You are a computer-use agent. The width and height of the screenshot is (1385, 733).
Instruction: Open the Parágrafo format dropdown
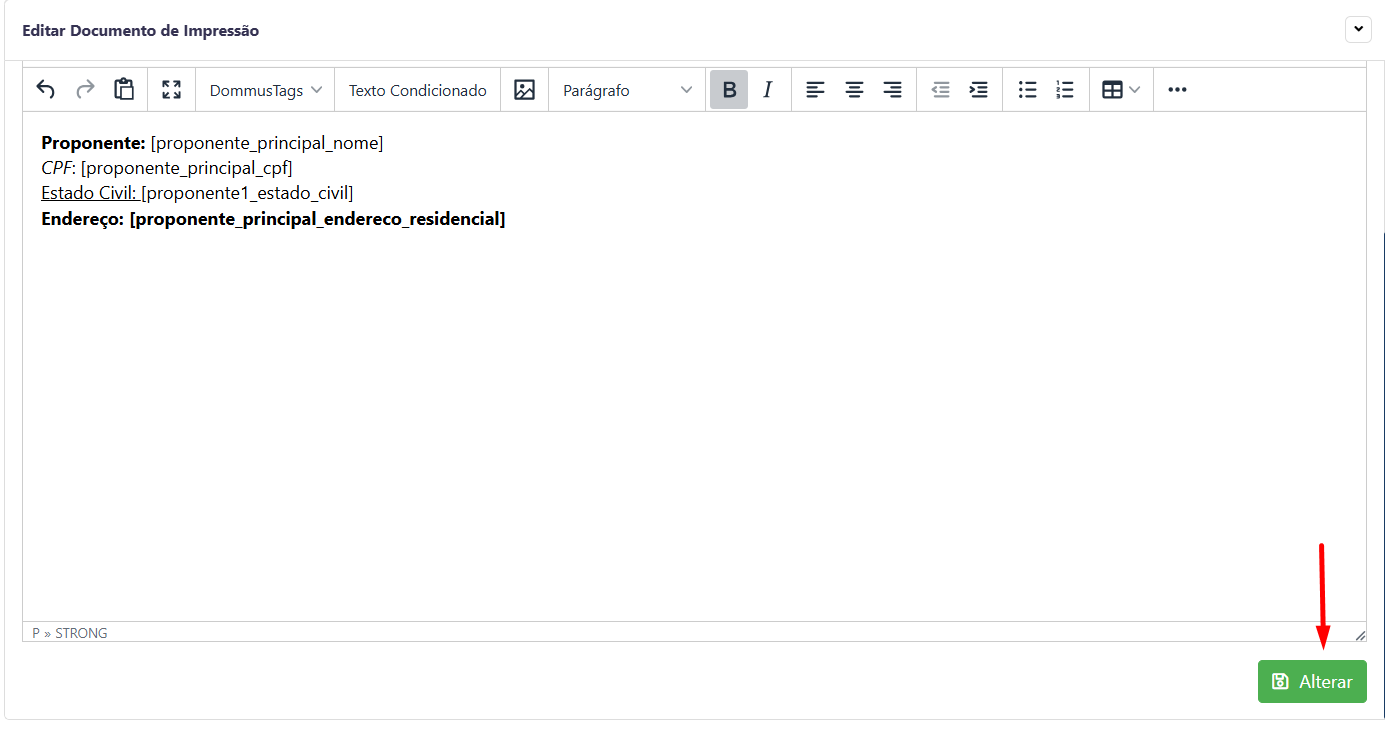click(x=627, y=90)
